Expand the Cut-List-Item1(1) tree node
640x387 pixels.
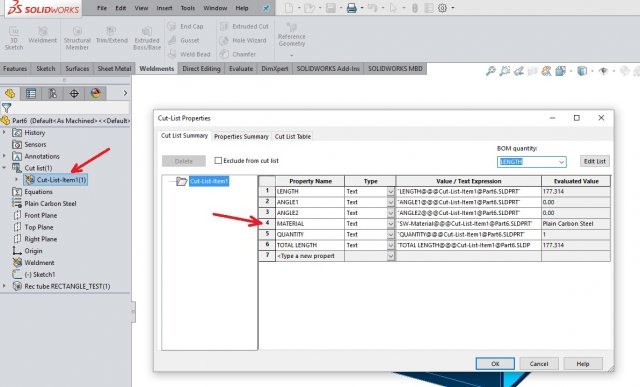click(17, 180)
